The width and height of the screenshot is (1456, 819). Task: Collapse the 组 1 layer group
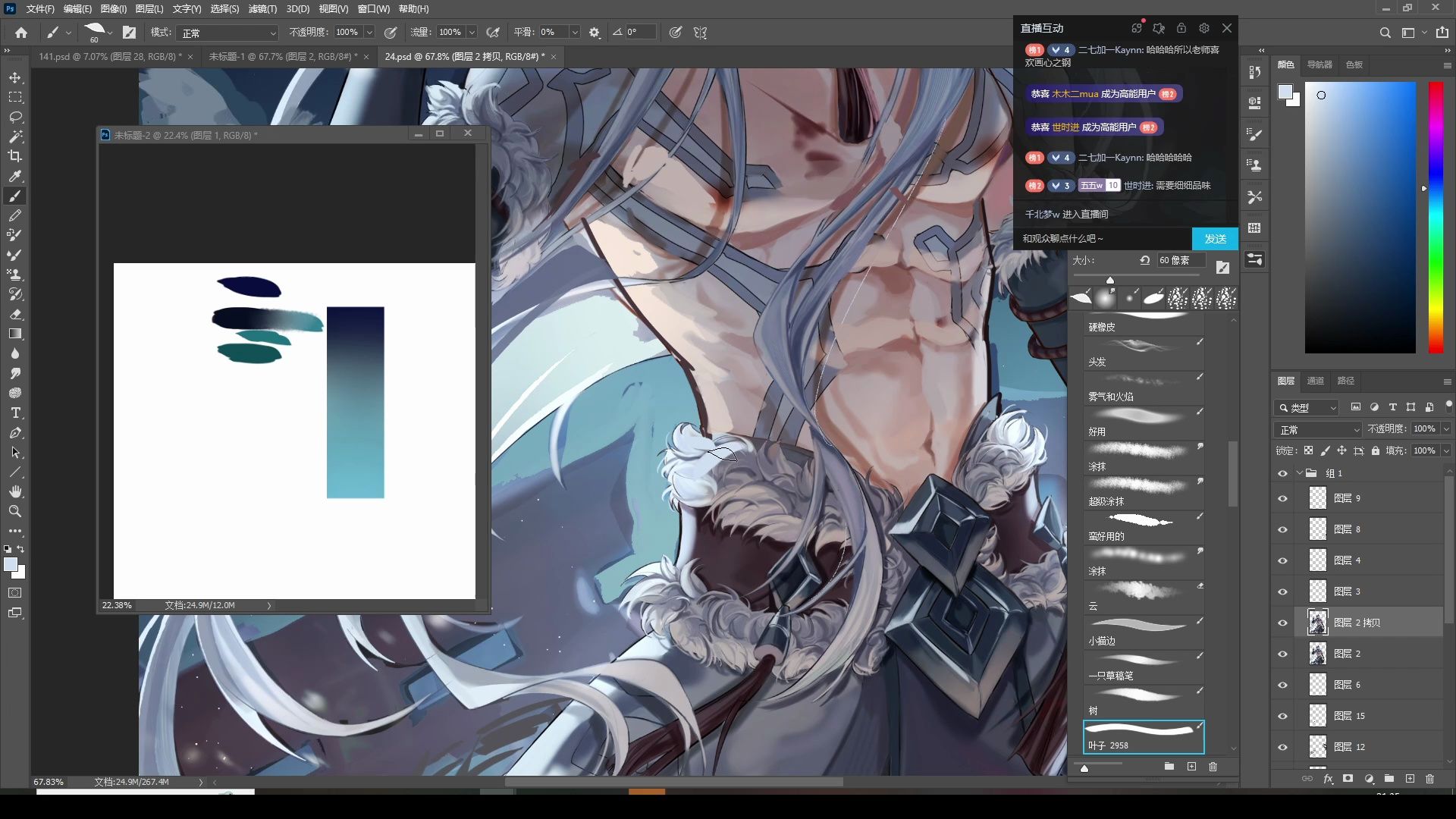tap(1299, 473)
